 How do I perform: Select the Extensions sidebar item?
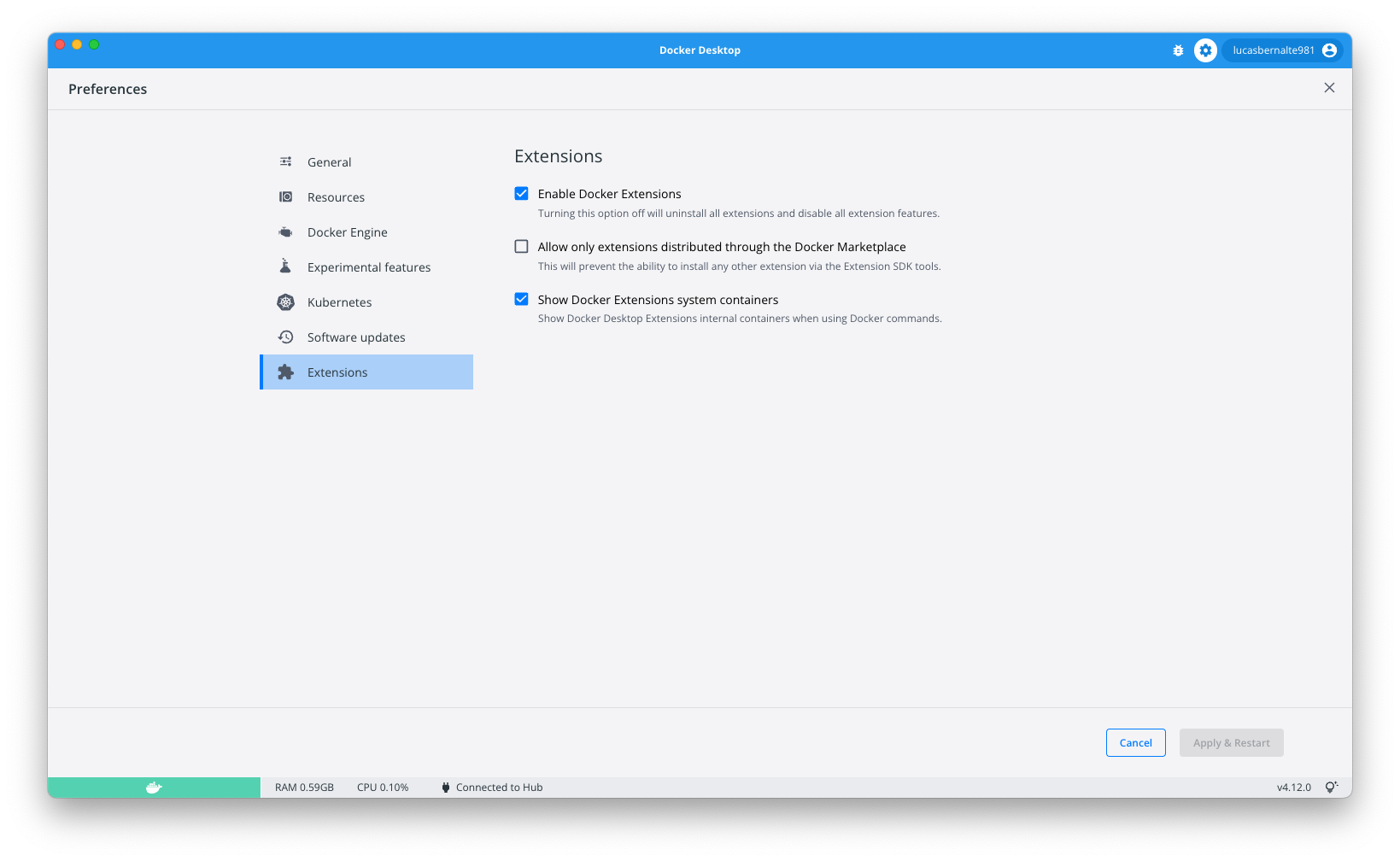click(x=367, y=372)
